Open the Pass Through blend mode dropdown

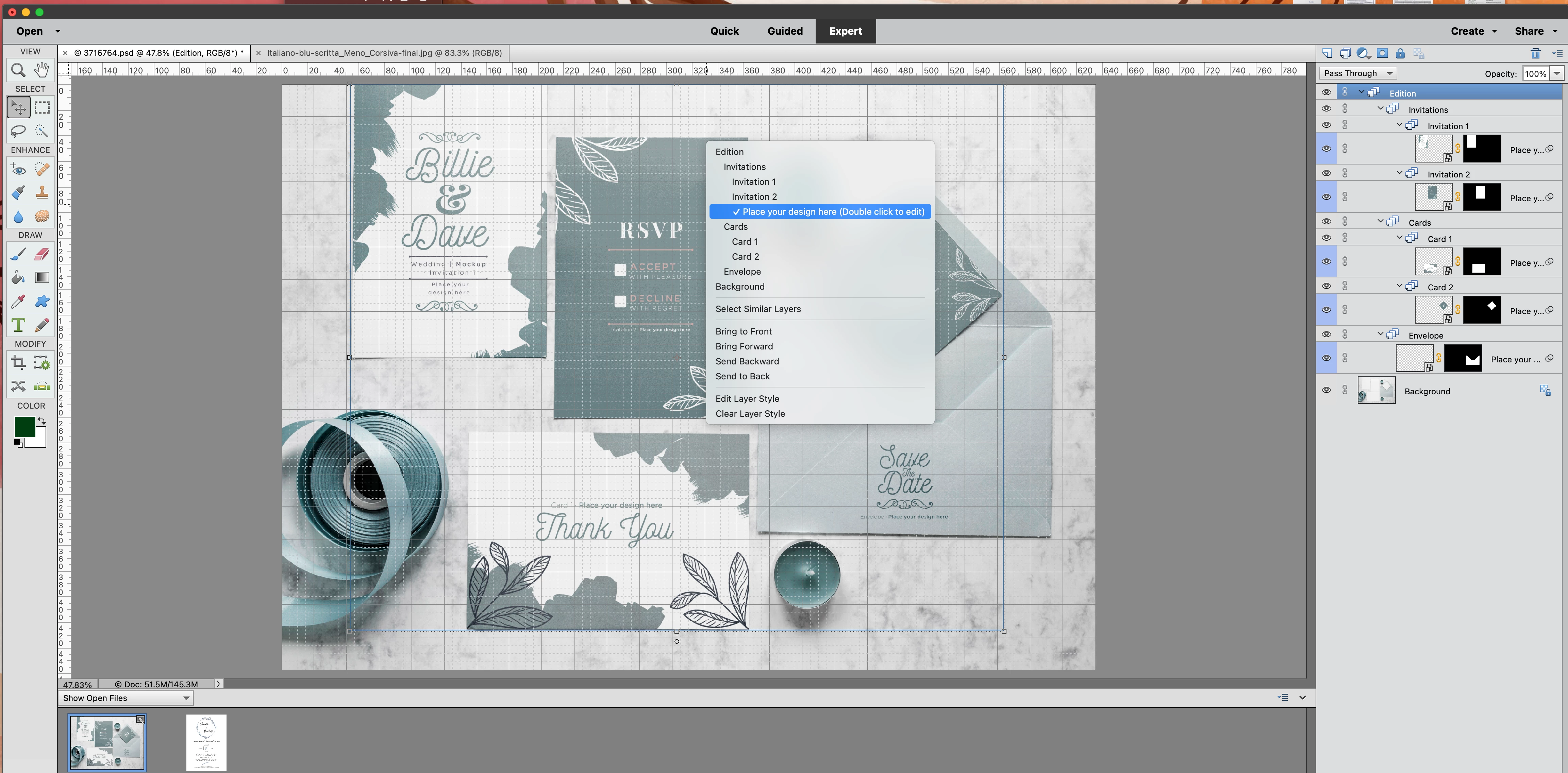pos(1358,73)
